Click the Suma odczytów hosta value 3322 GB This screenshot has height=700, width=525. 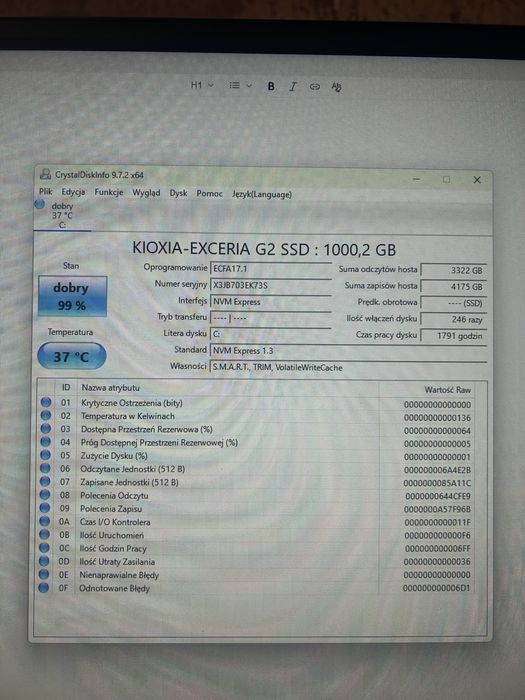pos(454,270)
